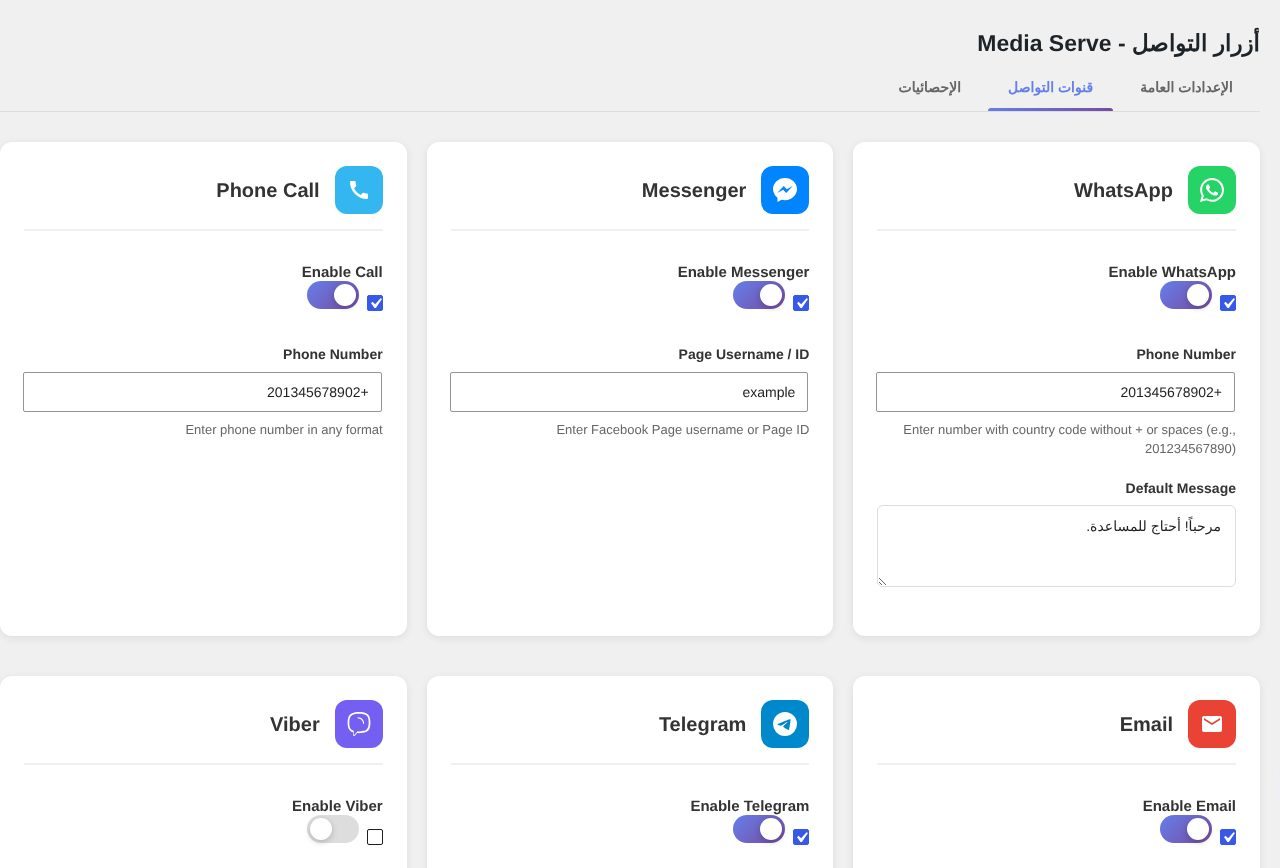Toggle the Enable Messenger switch

[x=759, y=295]
